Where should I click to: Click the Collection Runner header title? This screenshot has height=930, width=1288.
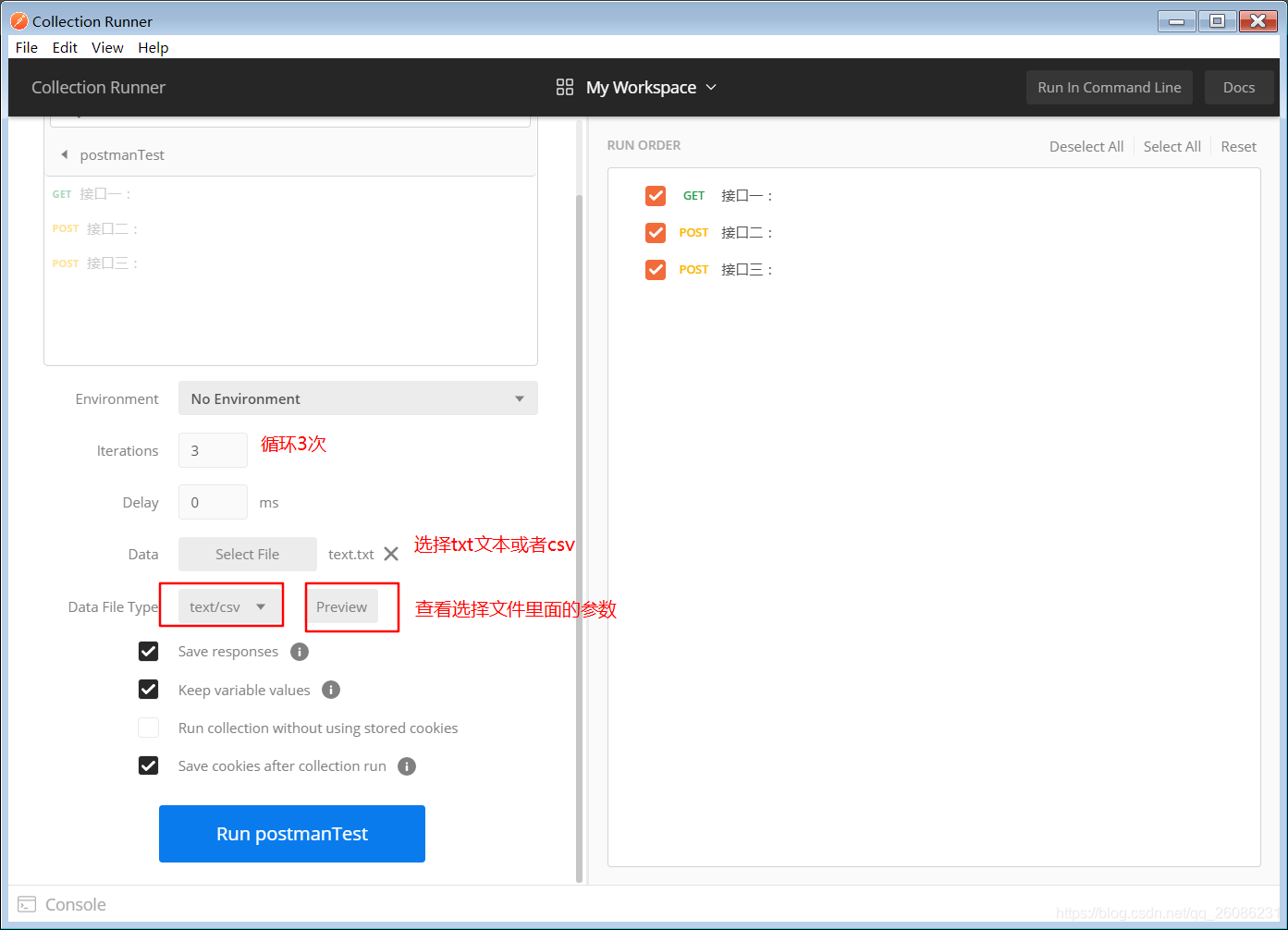(98, 87)
